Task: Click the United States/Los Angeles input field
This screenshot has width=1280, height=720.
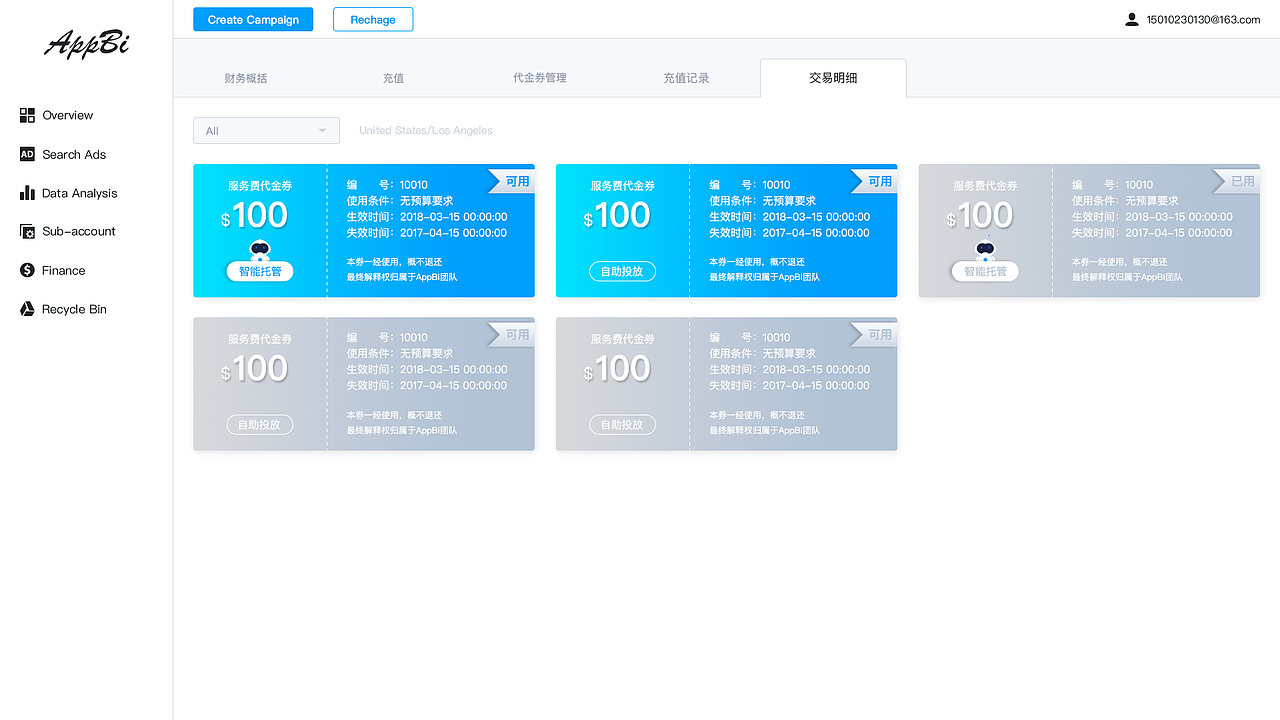Action: click(x=426, y=130)
